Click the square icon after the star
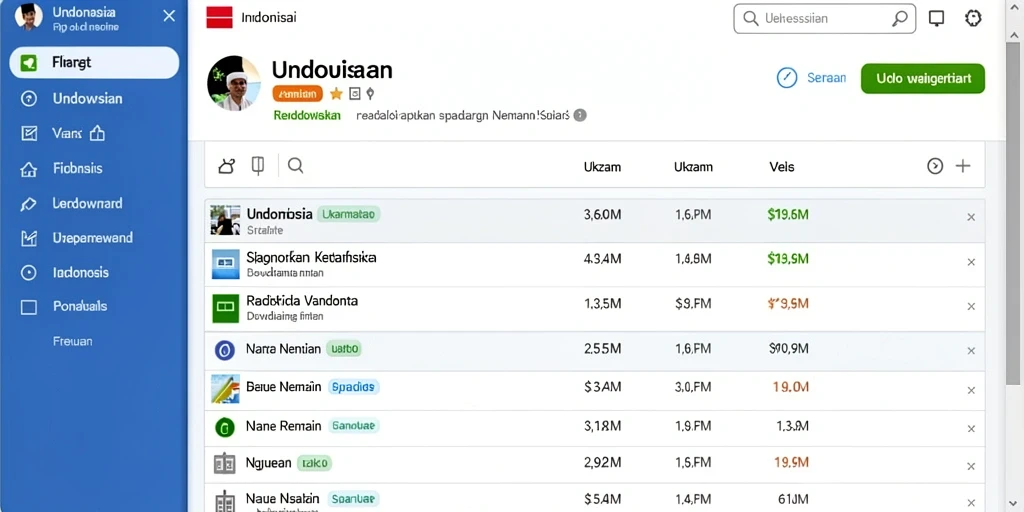This screenshot has width=1024, height=512. point(355,94)
